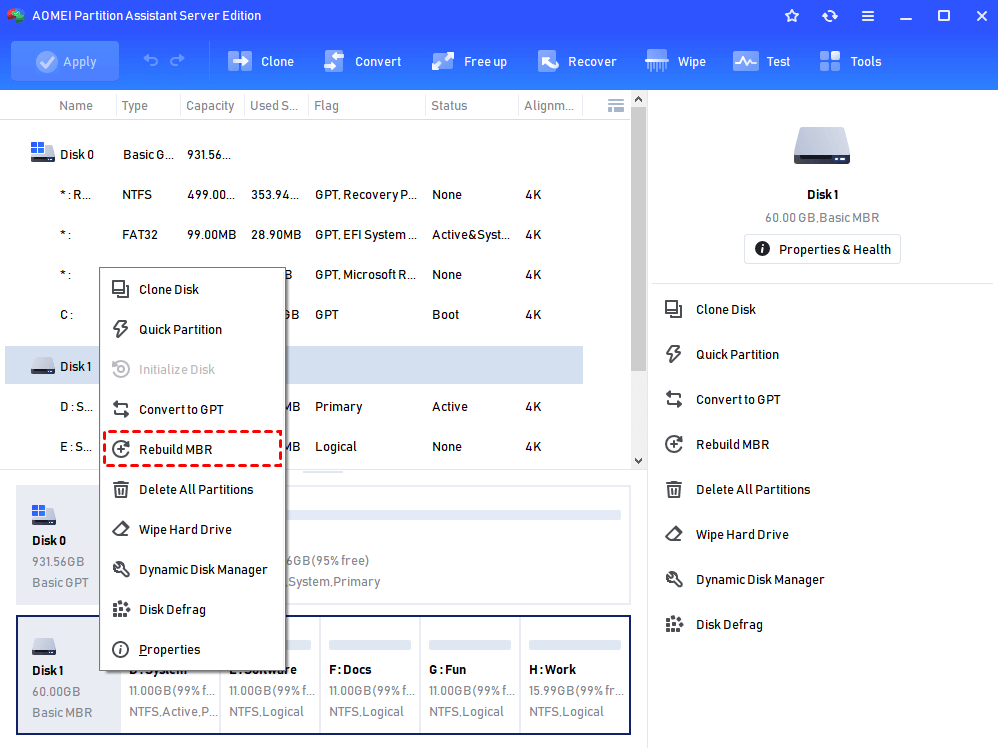Open the Convert toolbar item
Screen dimensions: 998x748
363,61
